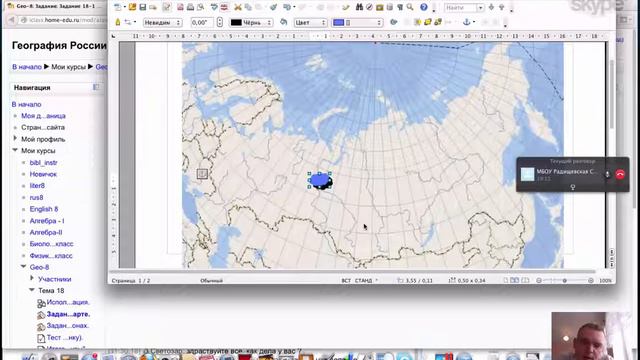
Task: Click the Export as PDF icon
Action: [180, 7]
